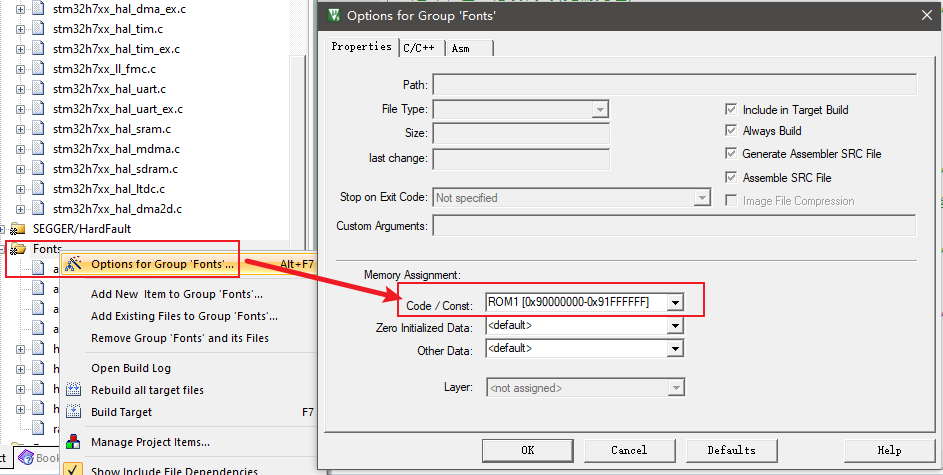This screenshot has width=943, height=475.
Task: Select the Fonts group folder icon
Action: pyautogui.click(x=19, y=249)
